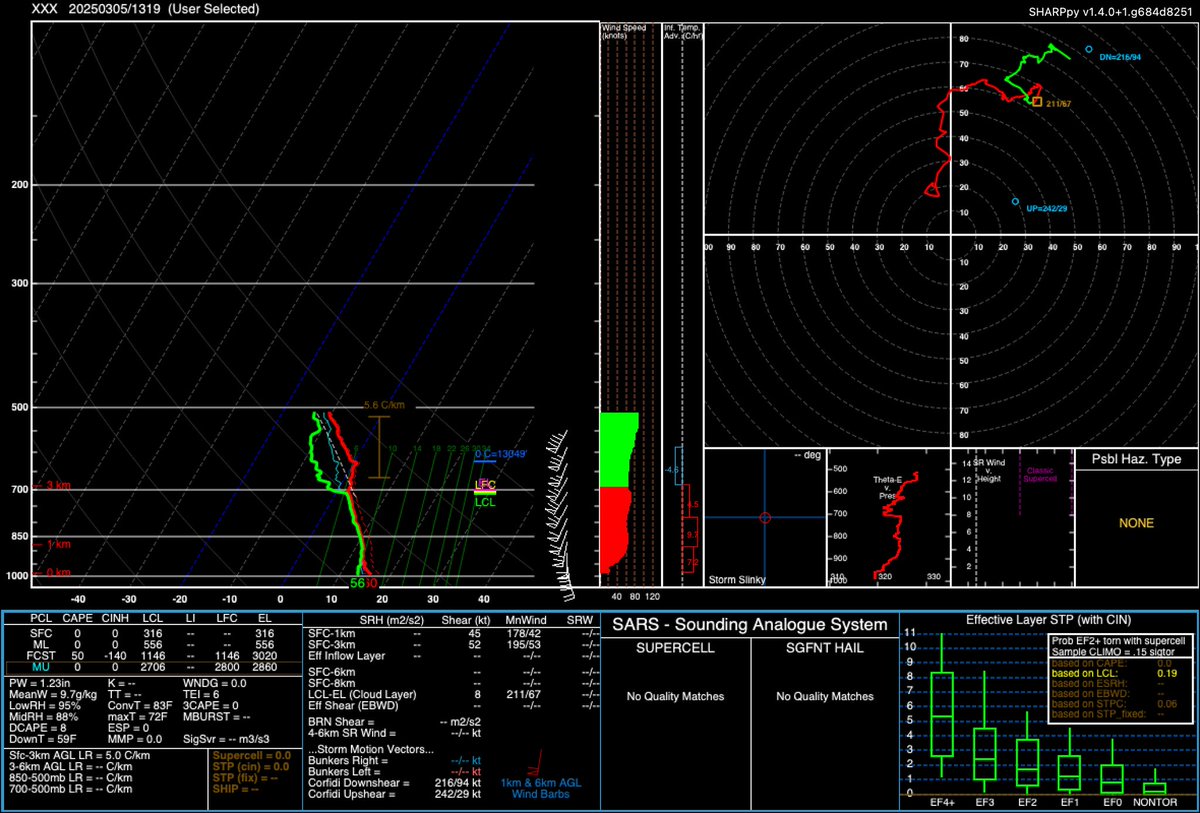Click the Supercell = 0.0 value

click(251, 755)
